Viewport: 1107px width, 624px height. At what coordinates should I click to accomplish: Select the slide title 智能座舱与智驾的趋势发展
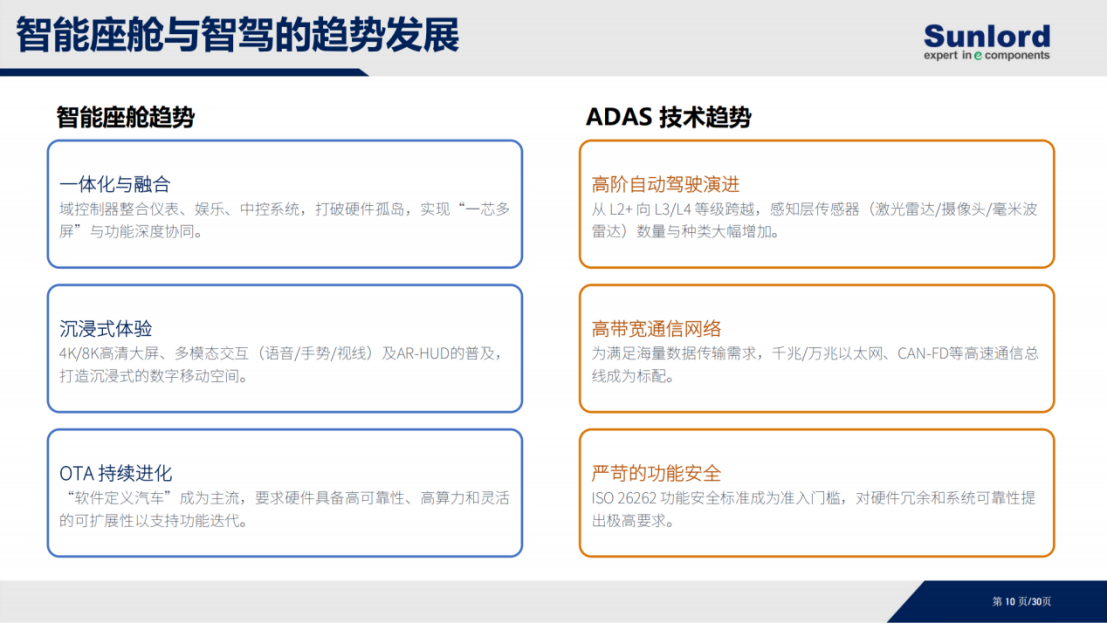pos(237,35)
